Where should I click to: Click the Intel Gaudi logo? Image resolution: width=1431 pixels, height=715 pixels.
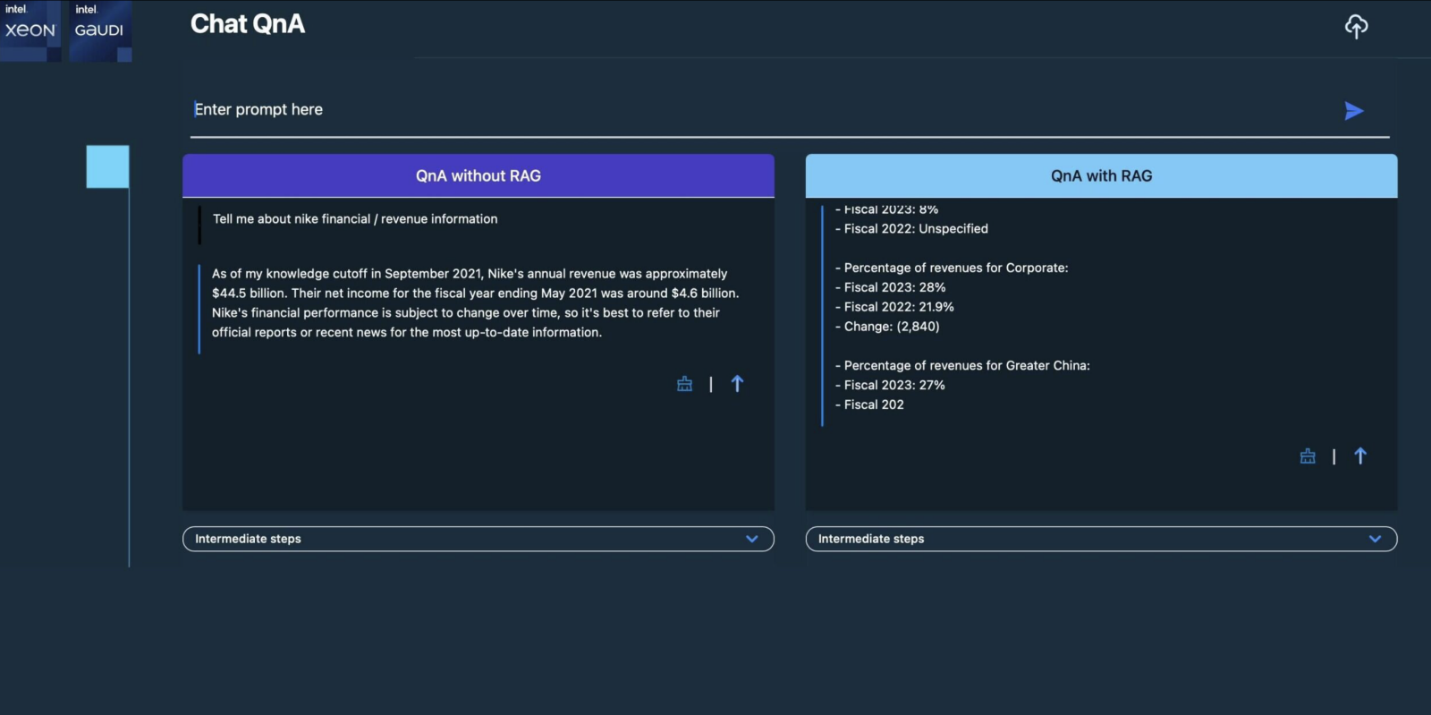click(100, 30)
